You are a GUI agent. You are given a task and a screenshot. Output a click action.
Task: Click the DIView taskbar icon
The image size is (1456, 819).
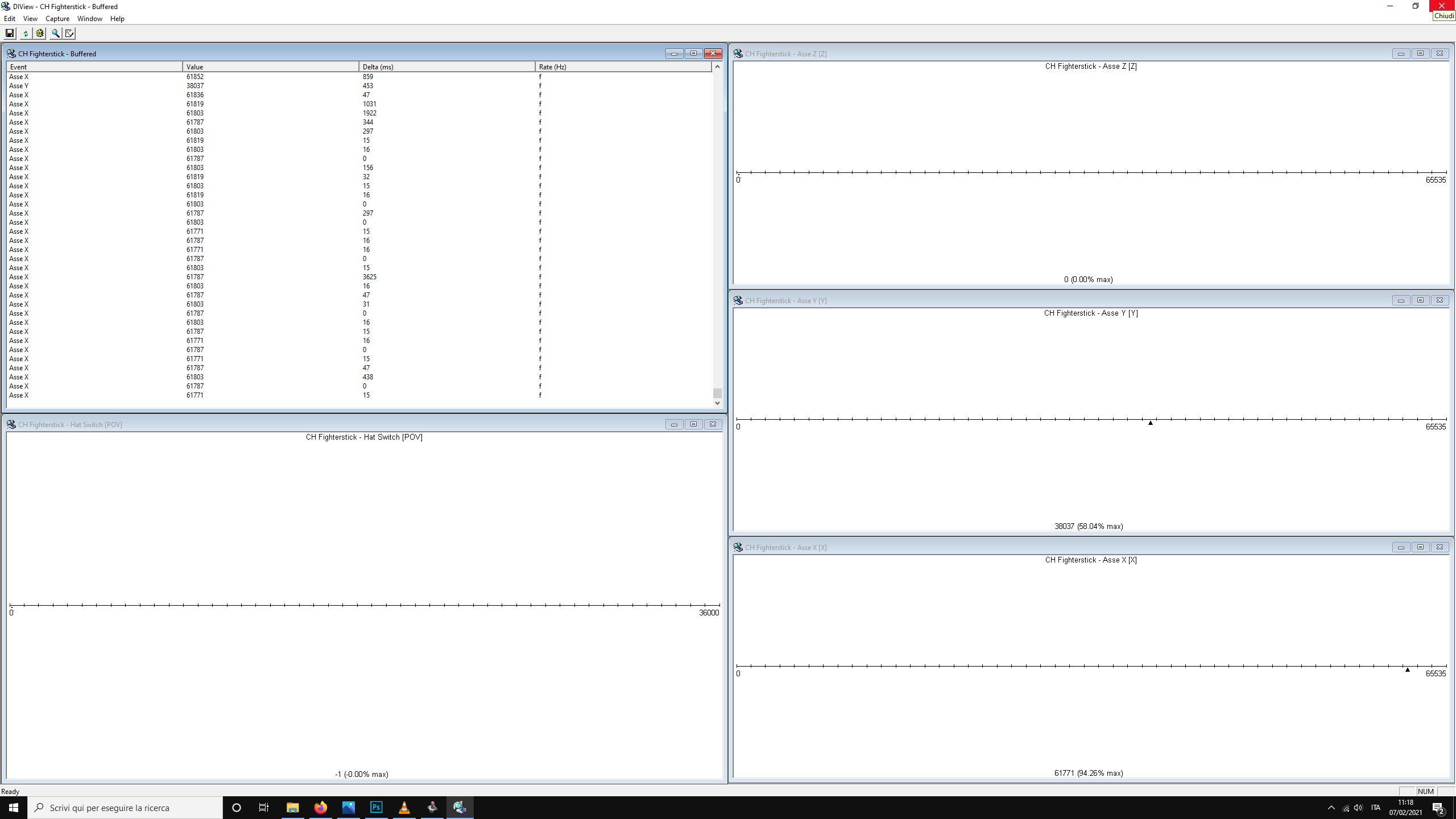coord(460,808)
